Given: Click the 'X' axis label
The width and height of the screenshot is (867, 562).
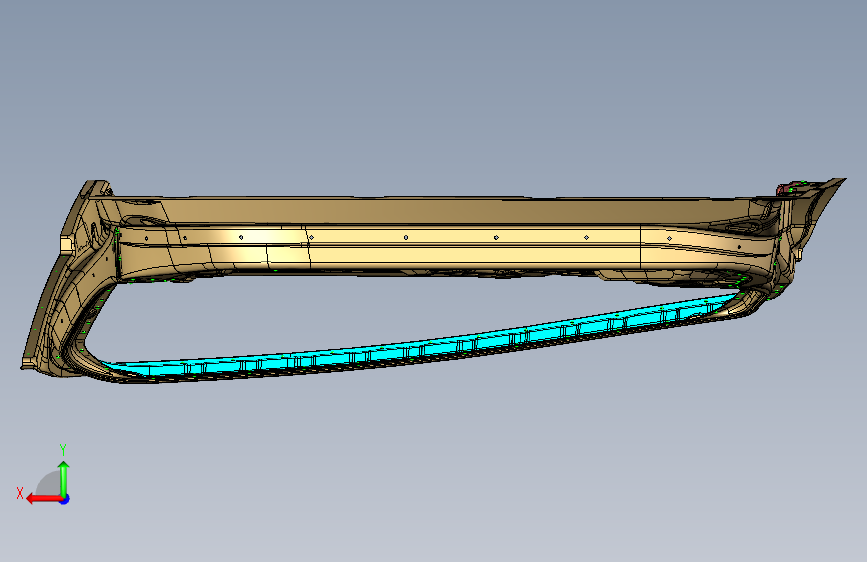Looking at the screenshot, I should pos(20,493).
